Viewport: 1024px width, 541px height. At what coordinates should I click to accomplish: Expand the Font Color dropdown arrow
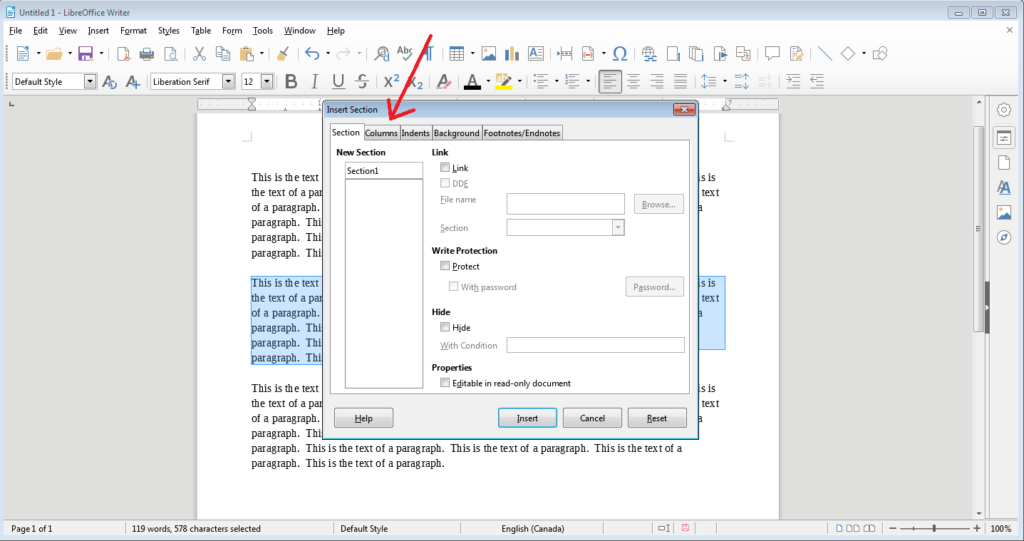[x=488, y=82]
